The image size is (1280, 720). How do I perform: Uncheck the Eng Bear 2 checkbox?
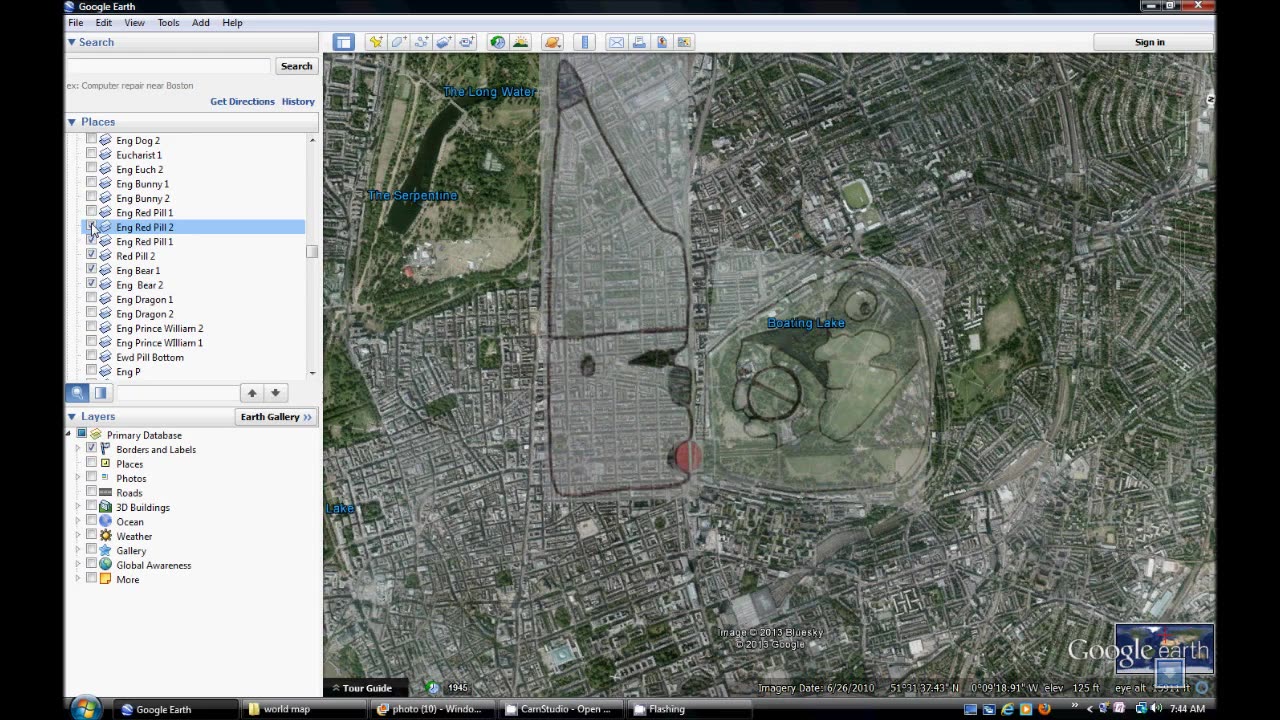tap(91, 284)
